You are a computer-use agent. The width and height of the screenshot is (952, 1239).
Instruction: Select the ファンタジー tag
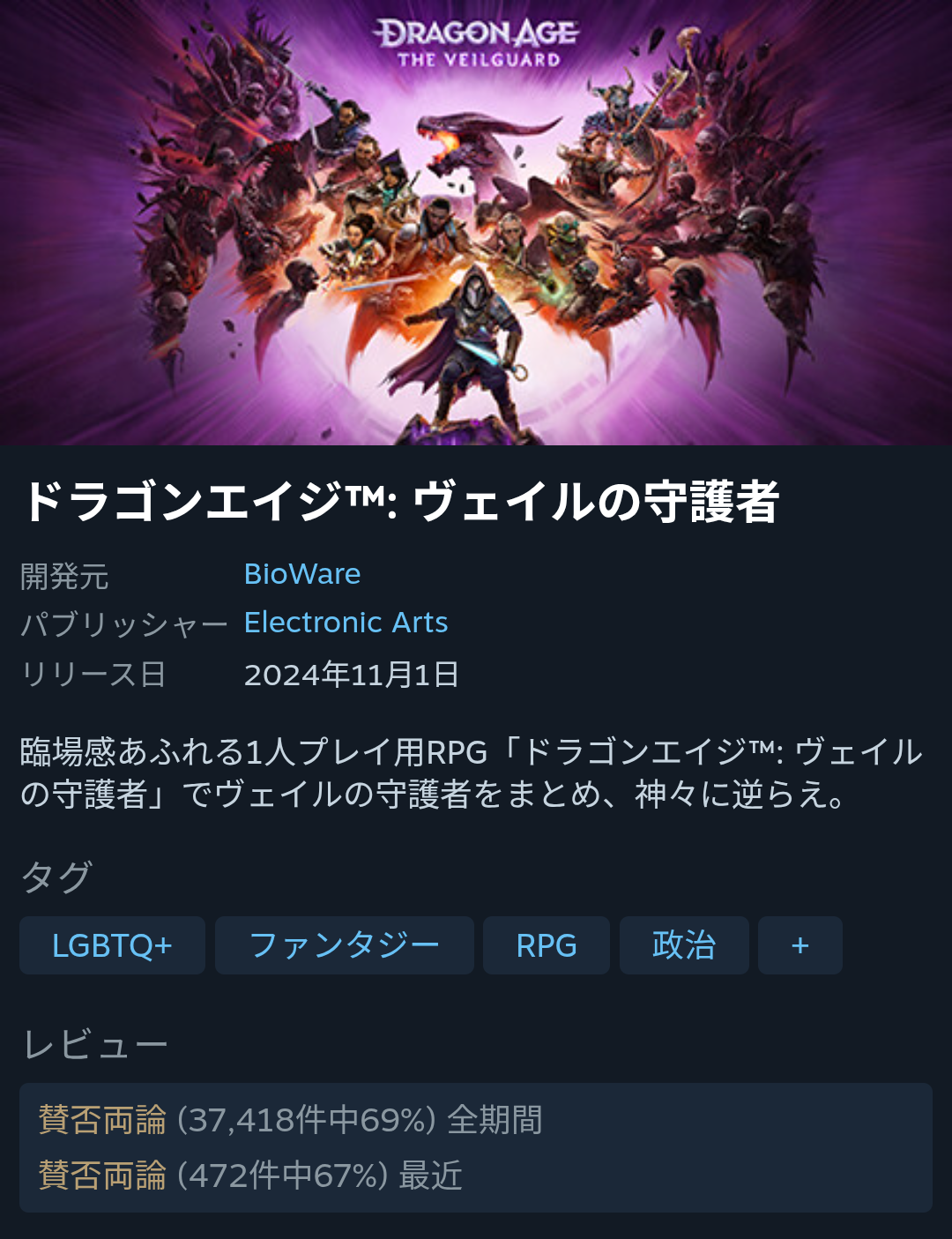(x=345, y=945)
